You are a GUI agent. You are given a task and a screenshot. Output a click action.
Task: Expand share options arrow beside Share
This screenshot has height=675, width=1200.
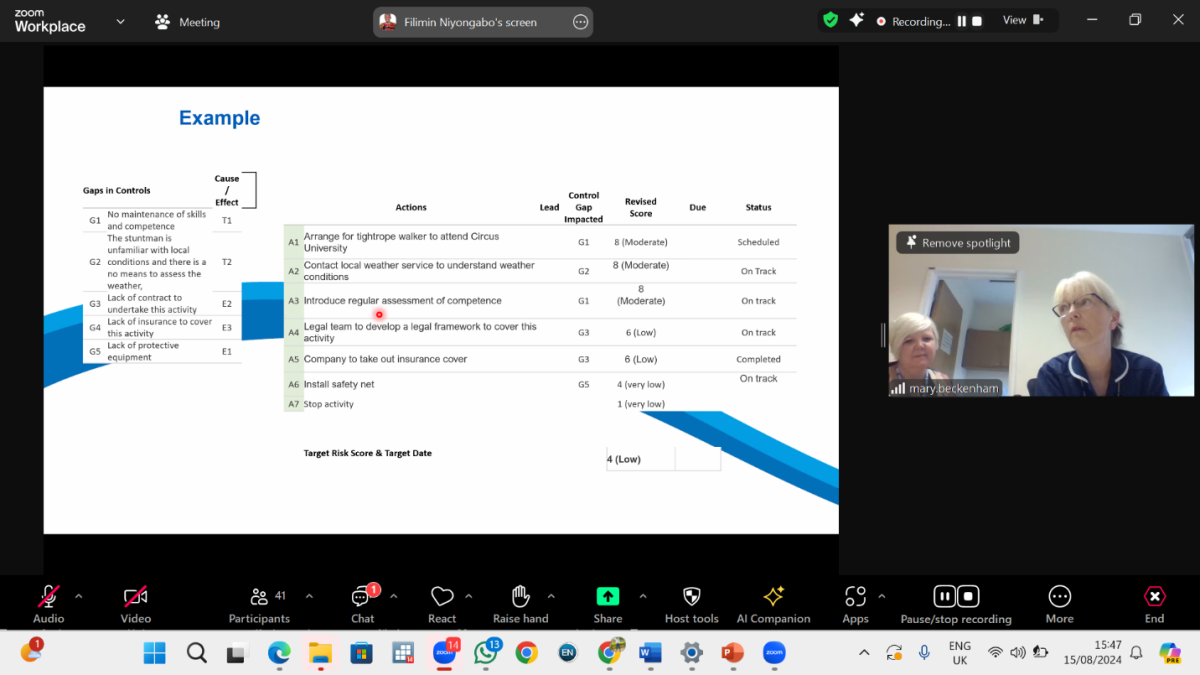[642, 596]
